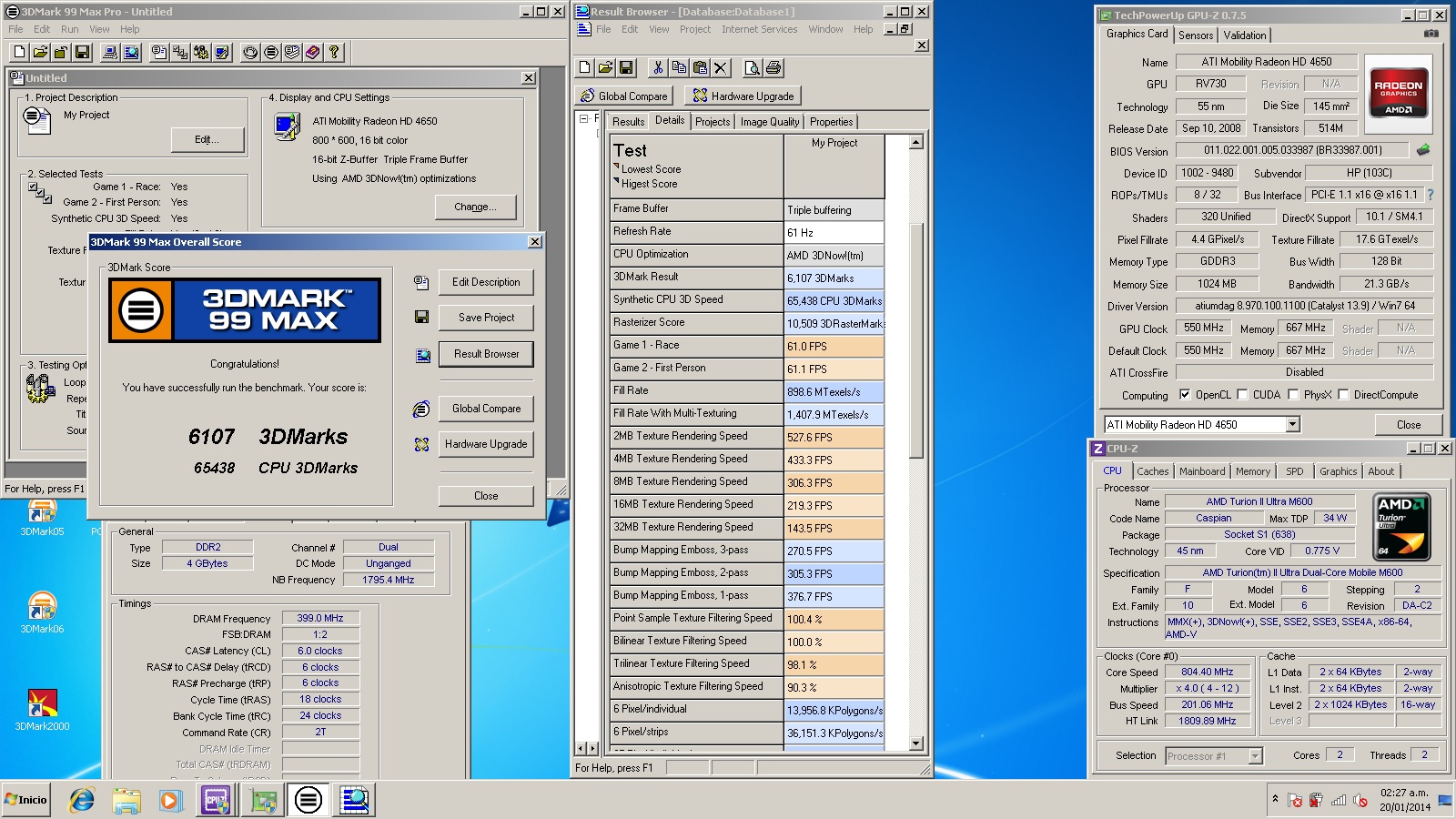The height and width of the screenshot is (819, 1456).
Task: Switch to Results tab in Result Browser
Action: (x=628, y=122)
